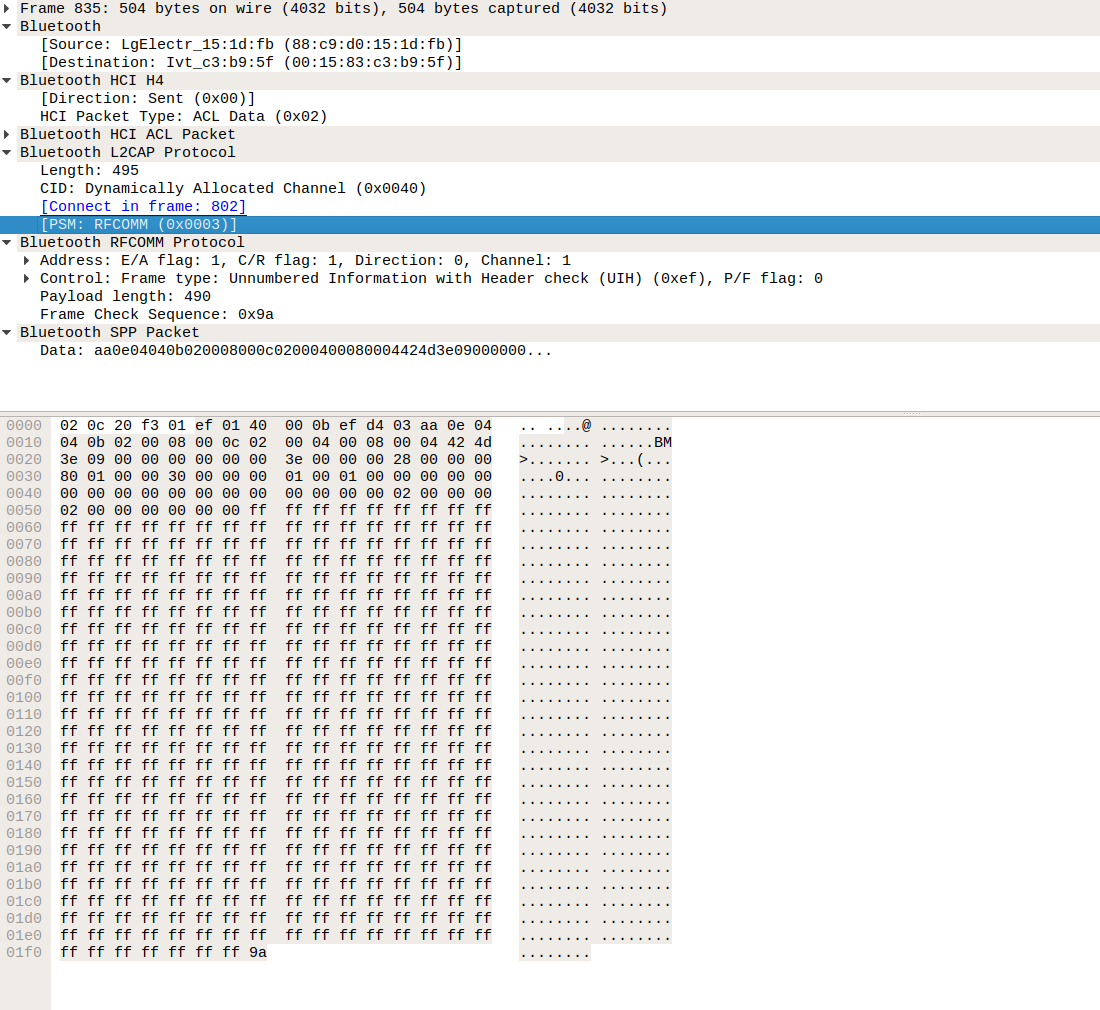1100x1010 pixels.
Task: Collapse Bluetooth RFCOMM Protocol section
Action: 8,242
